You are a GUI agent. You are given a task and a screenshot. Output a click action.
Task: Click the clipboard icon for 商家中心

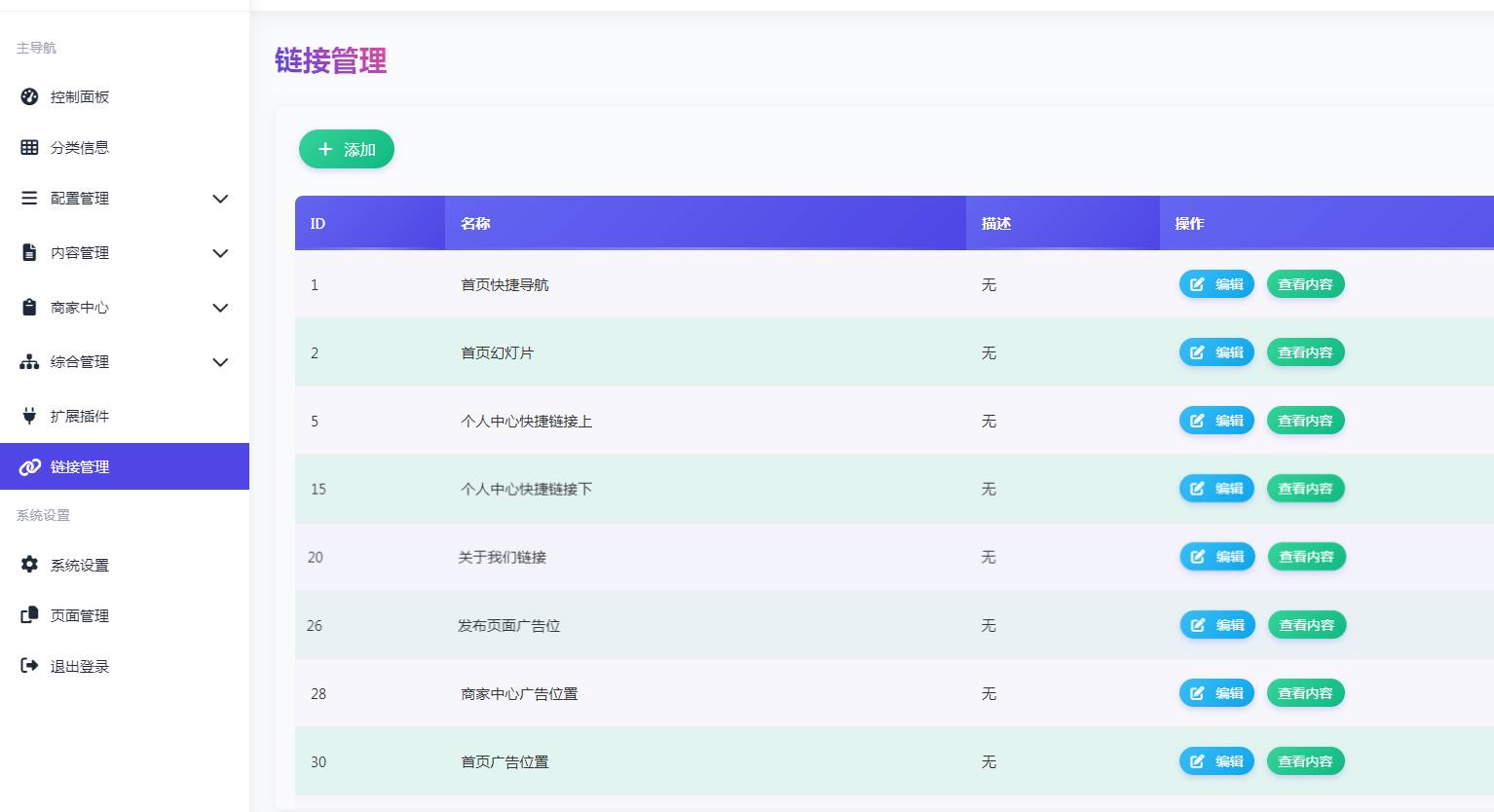(x=29, y=307)
